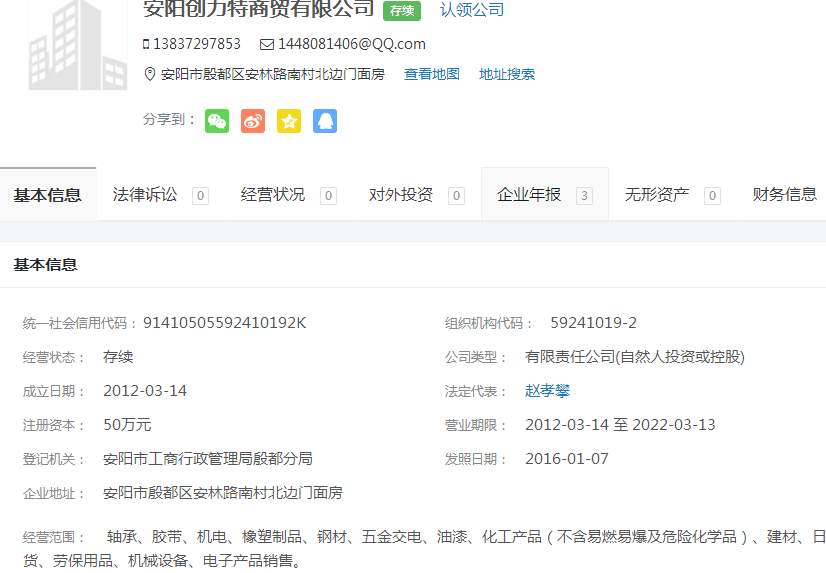Share to QQ via blue penguin icon
The height and width of the screenshot is (573, 826).
(325, 121)
